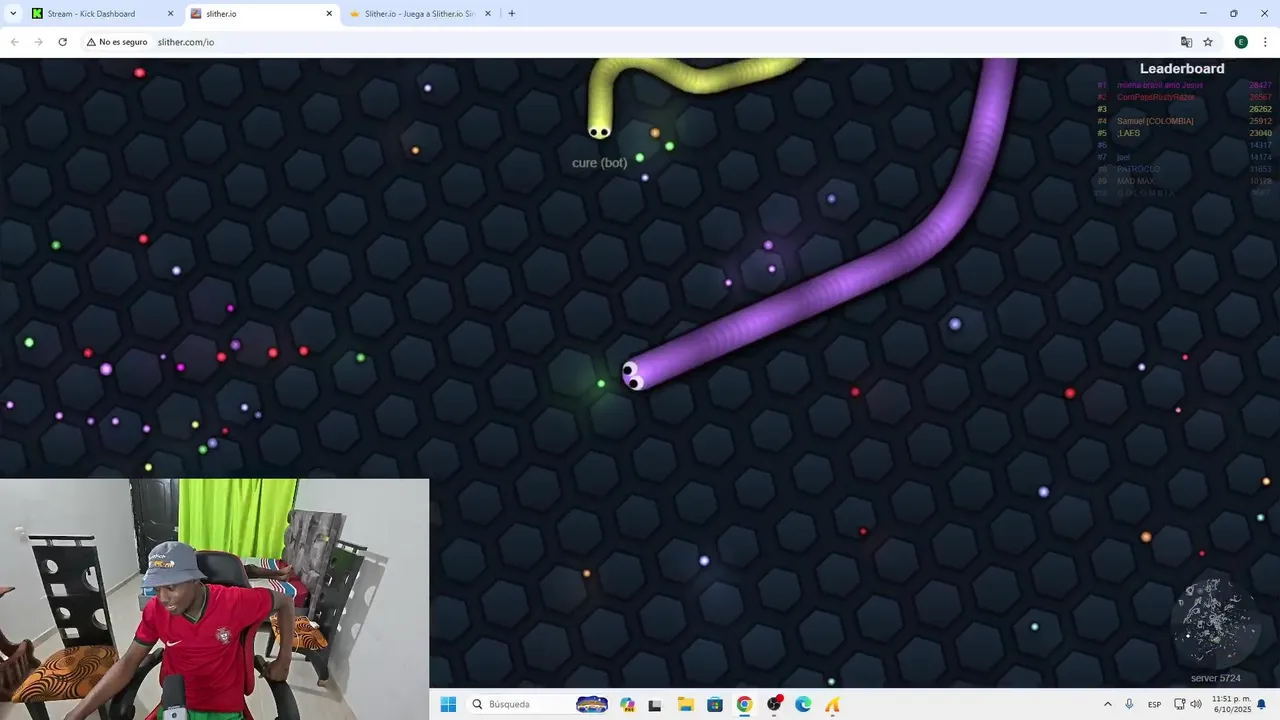Reload the slither.com page
1280x720 pixels.
(x=62, y=42)
